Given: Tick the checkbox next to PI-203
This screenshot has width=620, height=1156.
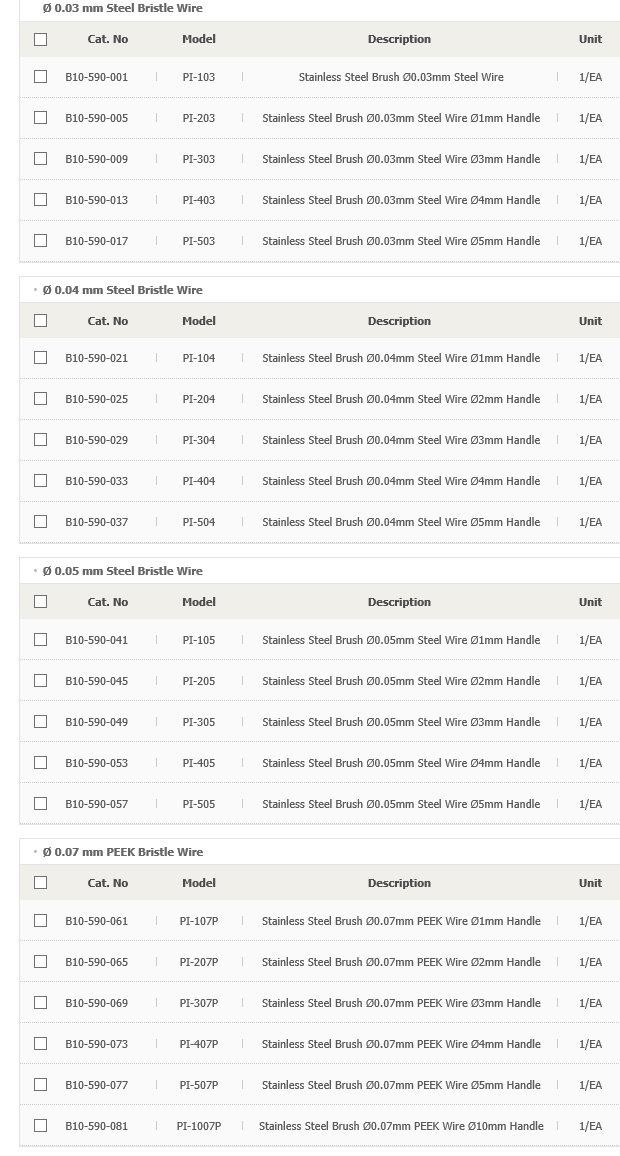Looking at the screenshot, I should point(41,118).
